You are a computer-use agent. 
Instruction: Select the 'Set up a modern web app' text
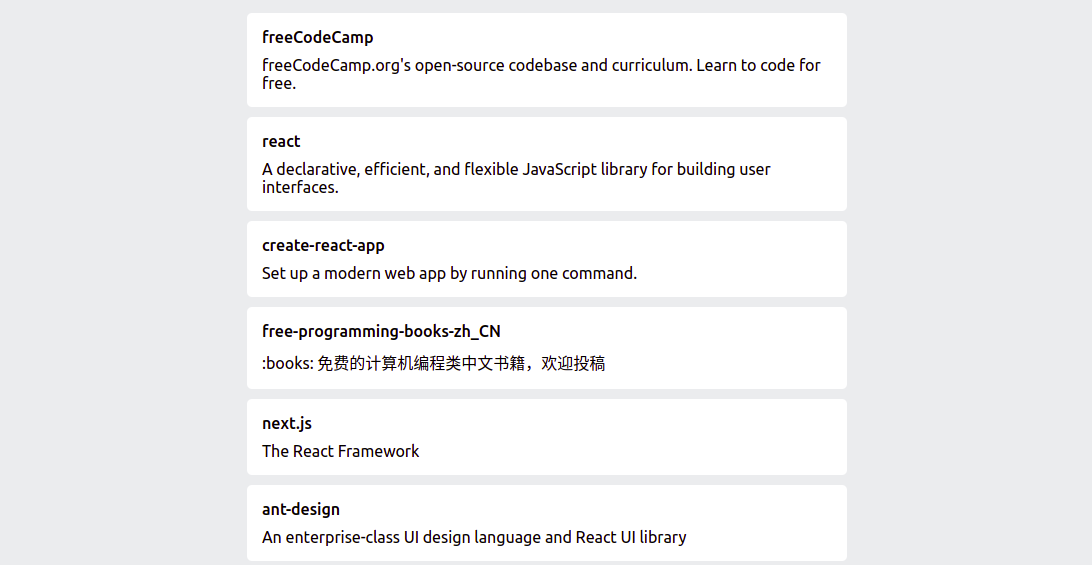pos(449,273)
